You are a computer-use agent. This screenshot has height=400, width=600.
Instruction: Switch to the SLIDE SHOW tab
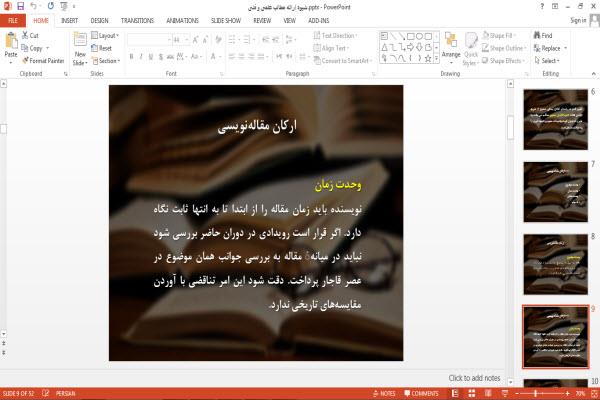[x=226, y=21]
